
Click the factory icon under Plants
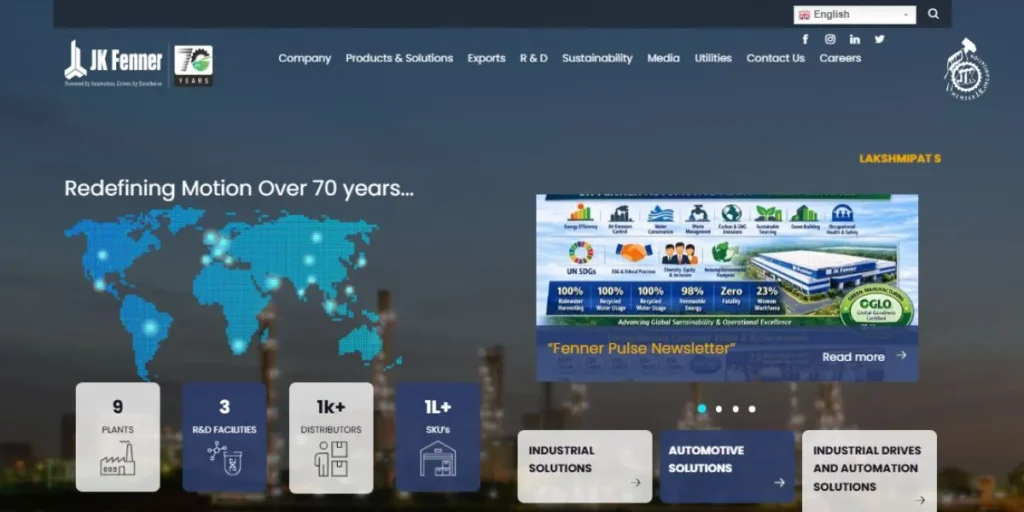tap(118, 458)
